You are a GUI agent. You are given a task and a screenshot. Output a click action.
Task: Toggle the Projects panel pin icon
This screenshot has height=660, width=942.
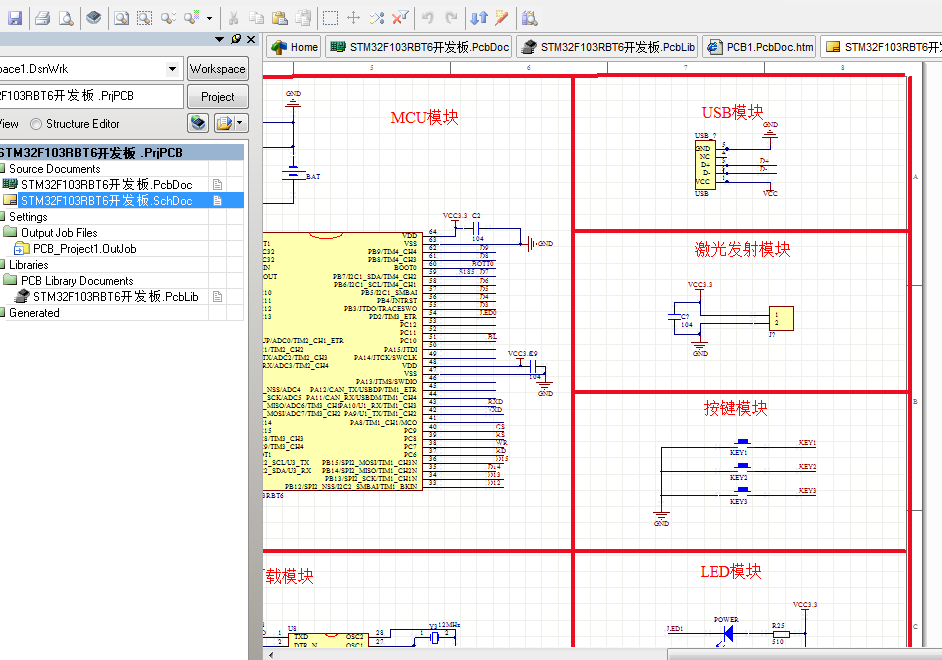click(236, 39)
